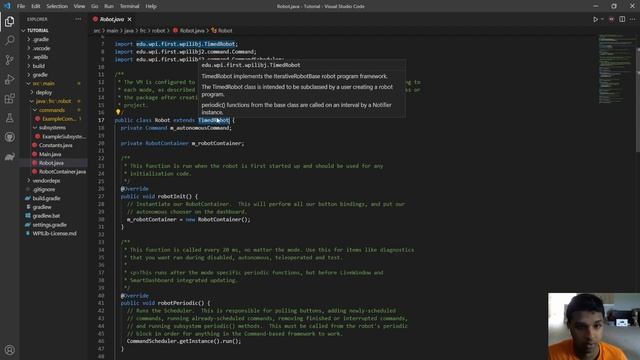Click the java breadcrumb segment

point(129,31)
